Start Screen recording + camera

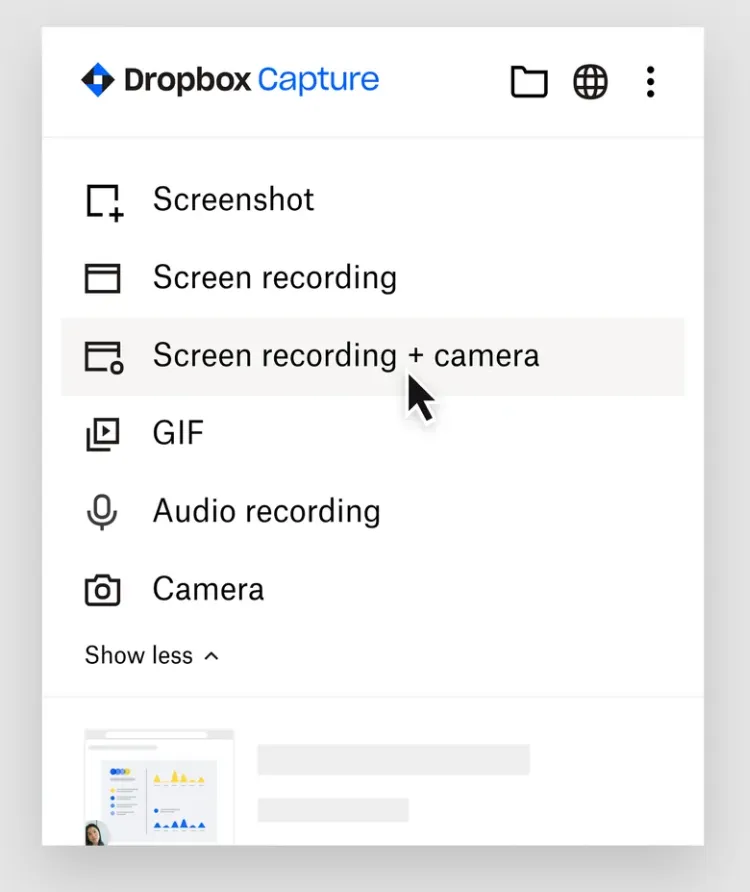[372, 357]
